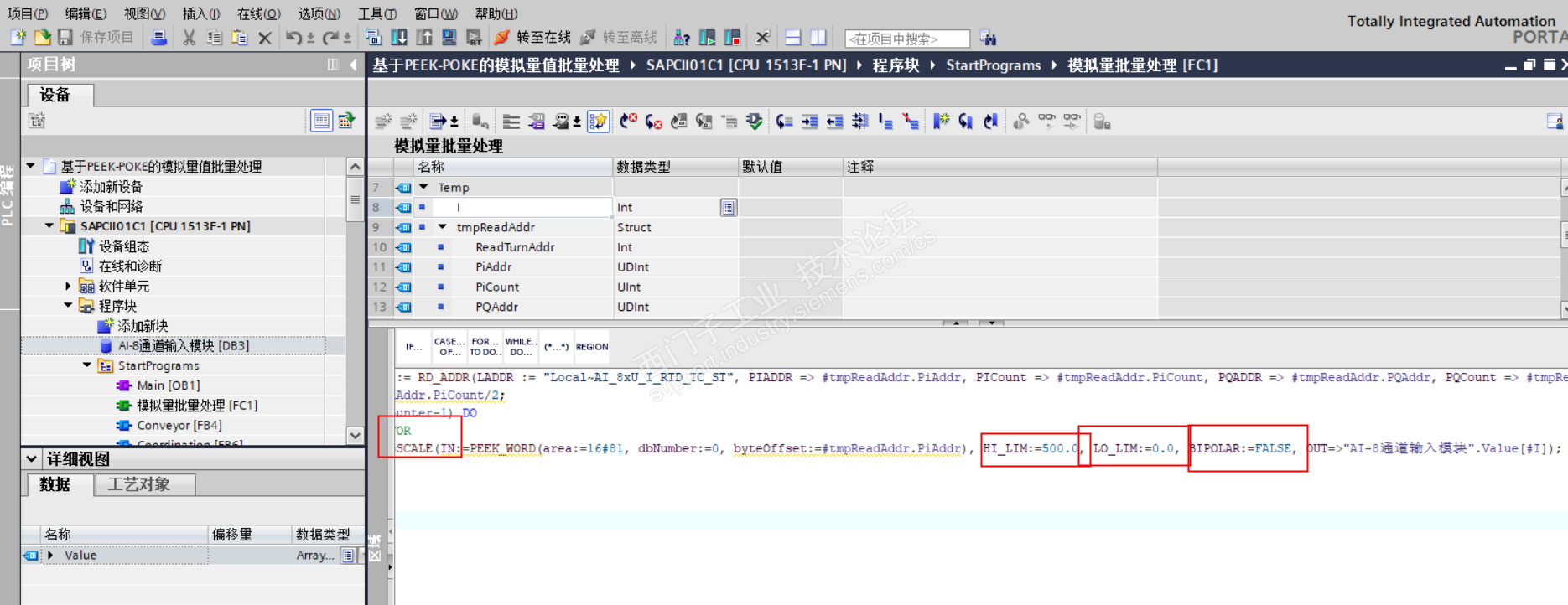The width and height of the screenshot is (1568, 605).
Task: Collapse the Temp section in the interface table
Action: coord(423,187)
